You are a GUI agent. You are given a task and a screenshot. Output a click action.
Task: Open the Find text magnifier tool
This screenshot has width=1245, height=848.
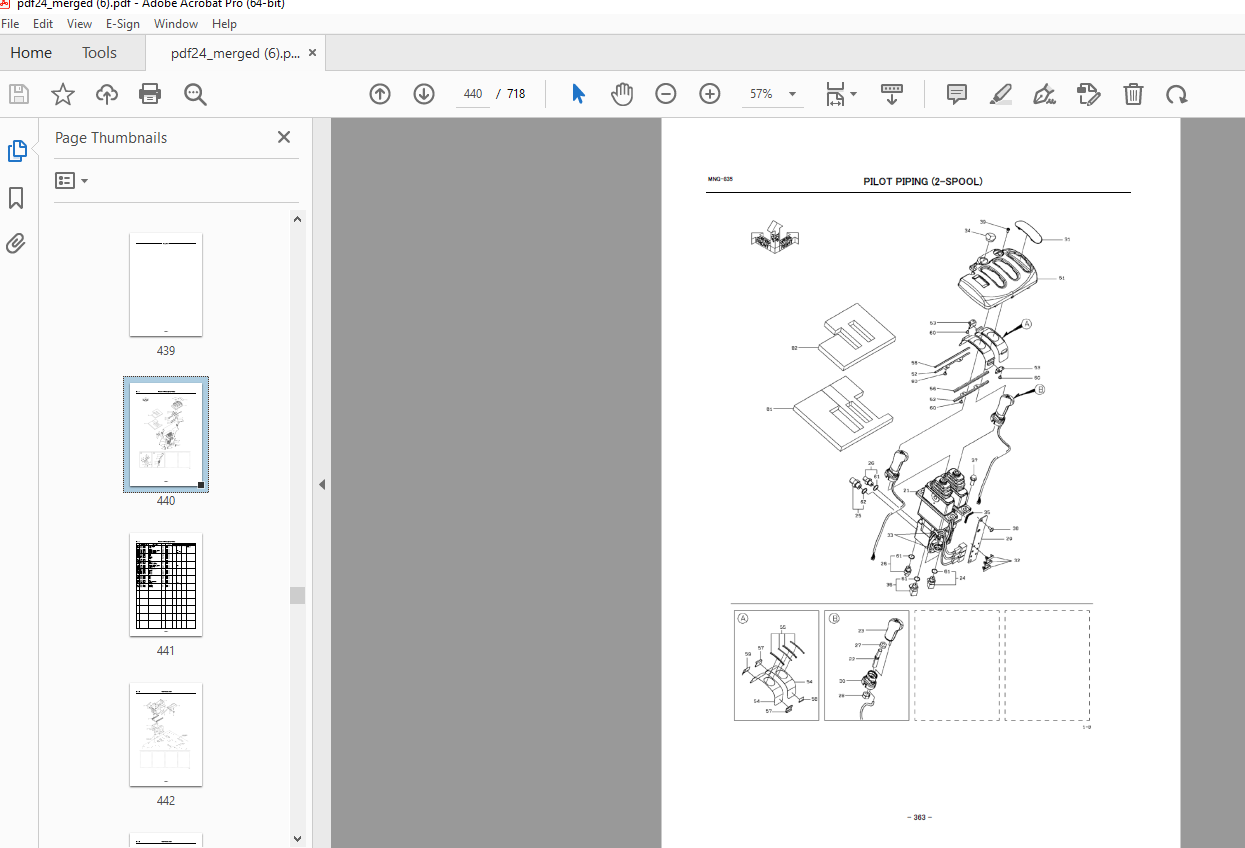tap(195, 94)
